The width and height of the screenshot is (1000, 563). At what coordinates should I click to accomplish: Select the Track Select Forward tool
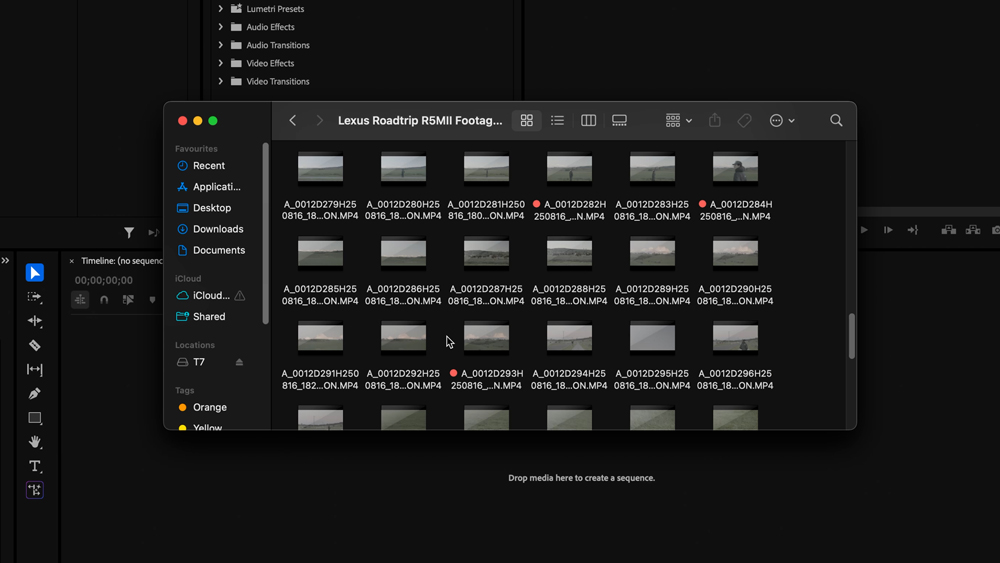(34, 296)
